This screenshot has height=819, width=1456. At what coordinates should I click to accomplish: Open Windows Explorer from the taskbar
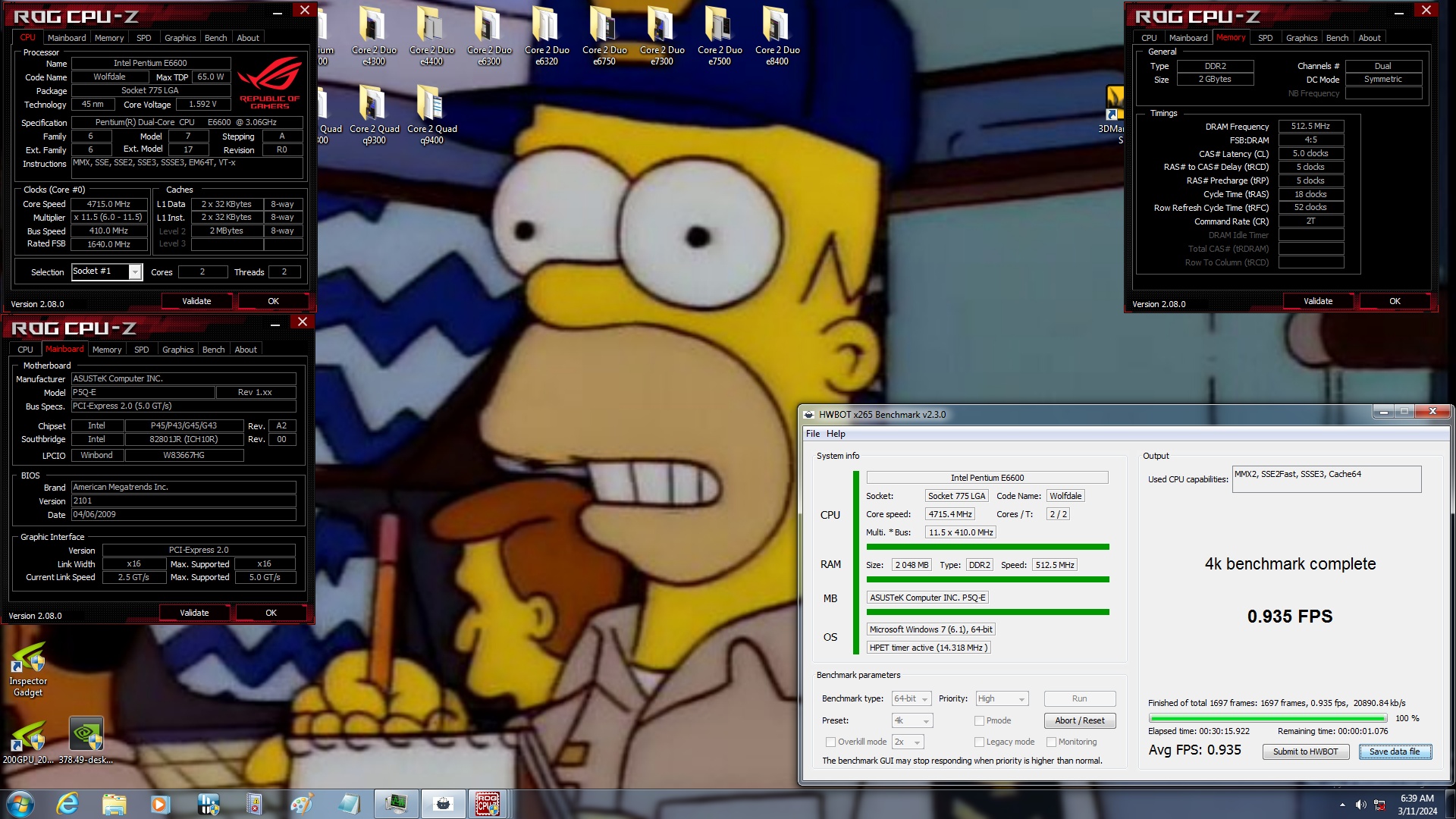click(114, 803)
